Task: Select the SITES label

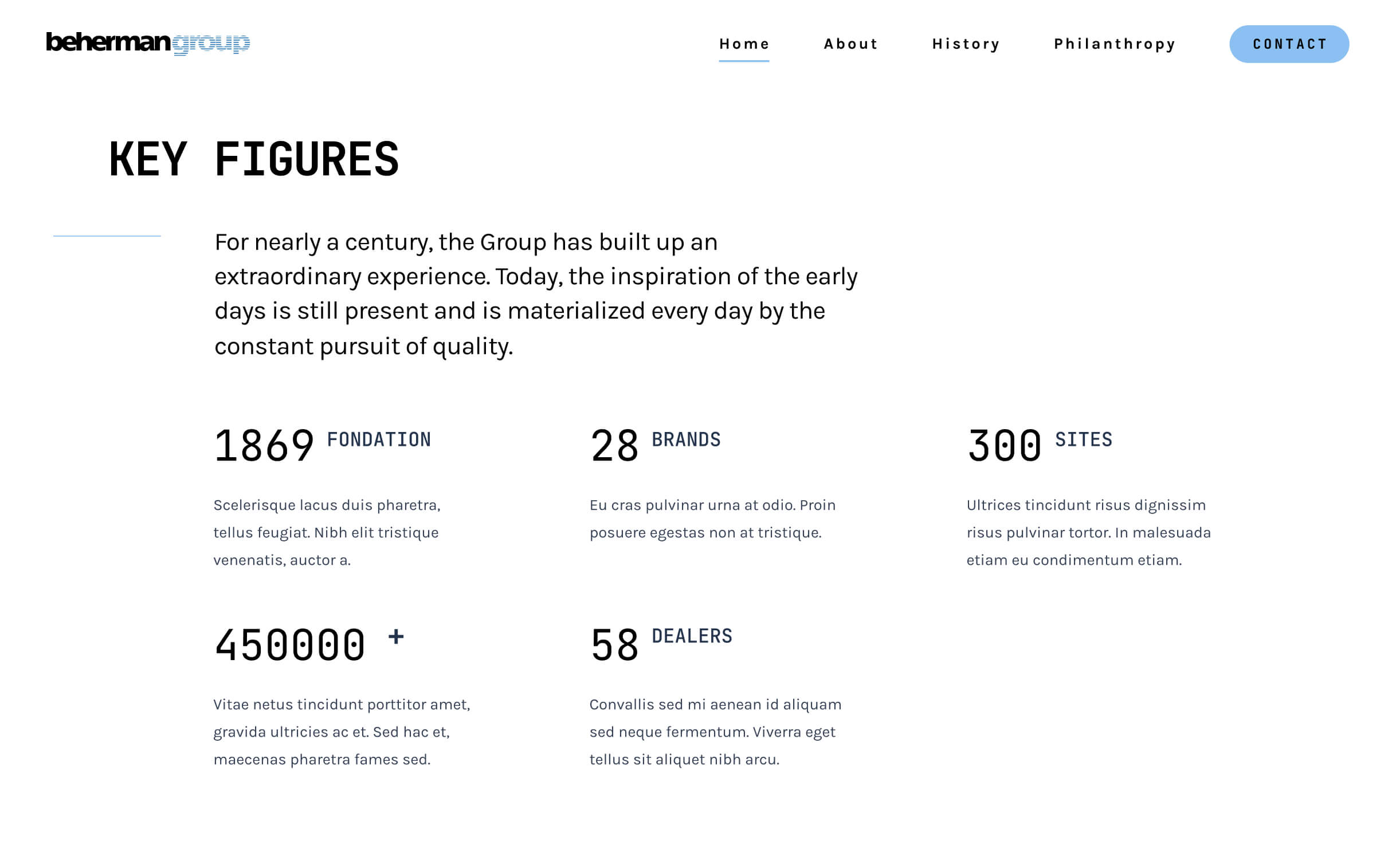Action: pyautogui.click(x=1084, y=440)
